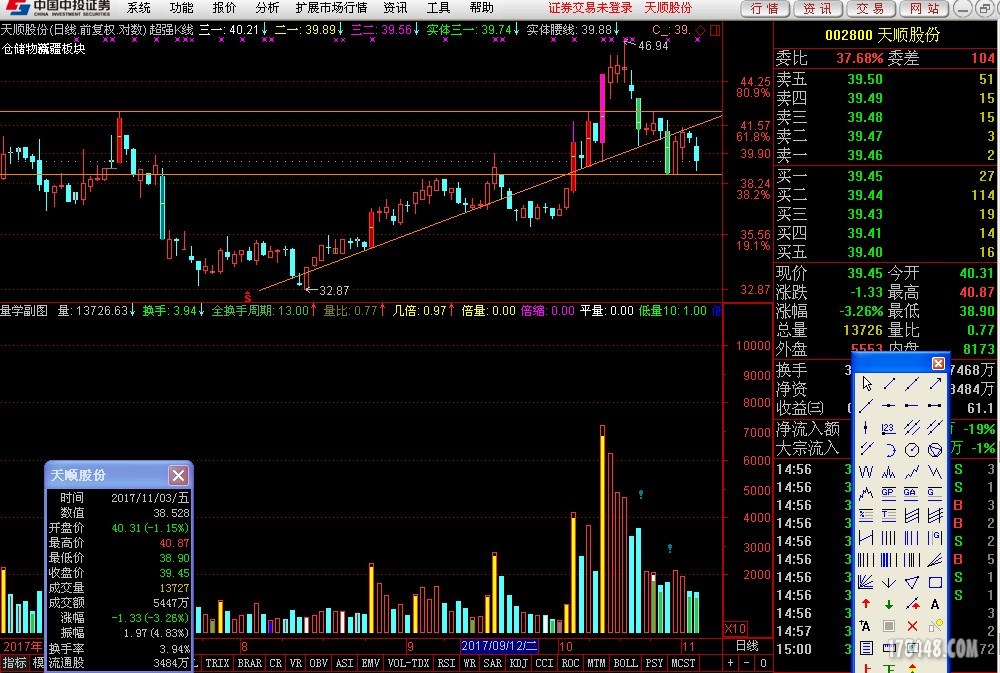1000x673 pixels.
Task: Select the 123 price label tool
Action: click(888, 427)
